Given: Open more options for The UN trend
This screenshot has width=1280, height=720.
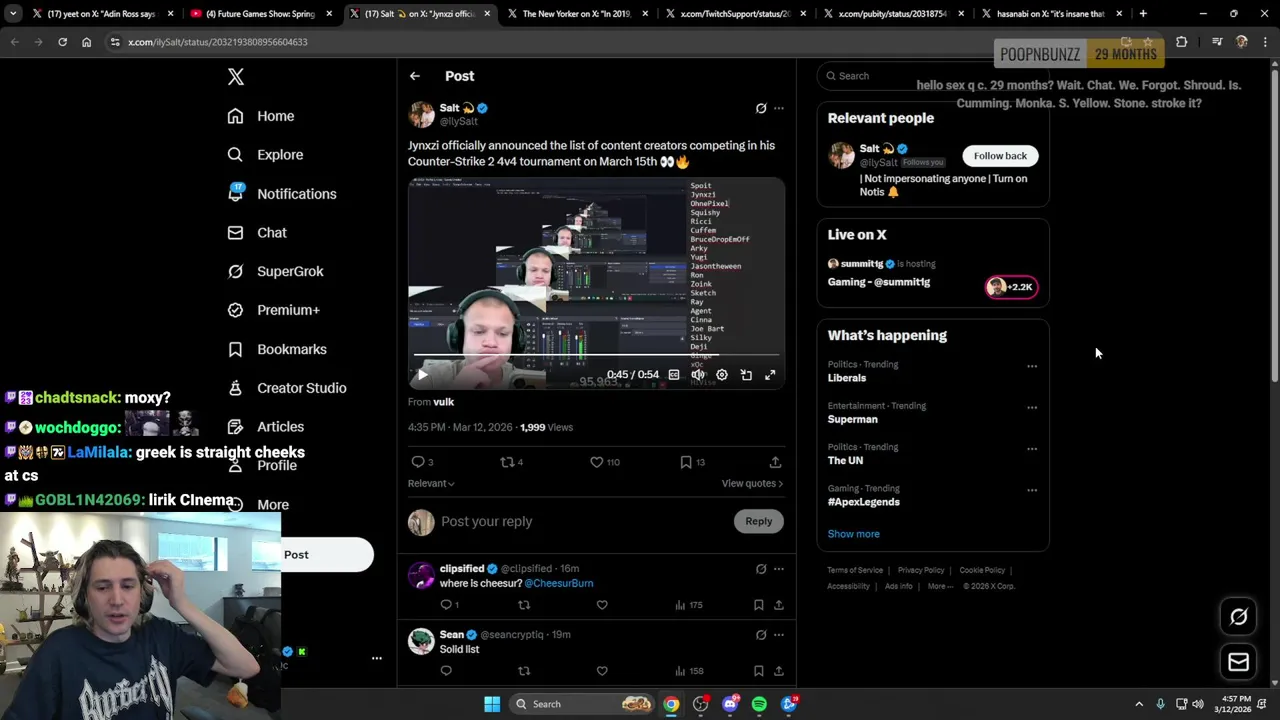Looking at the screenshot, I should [1032, 449].
